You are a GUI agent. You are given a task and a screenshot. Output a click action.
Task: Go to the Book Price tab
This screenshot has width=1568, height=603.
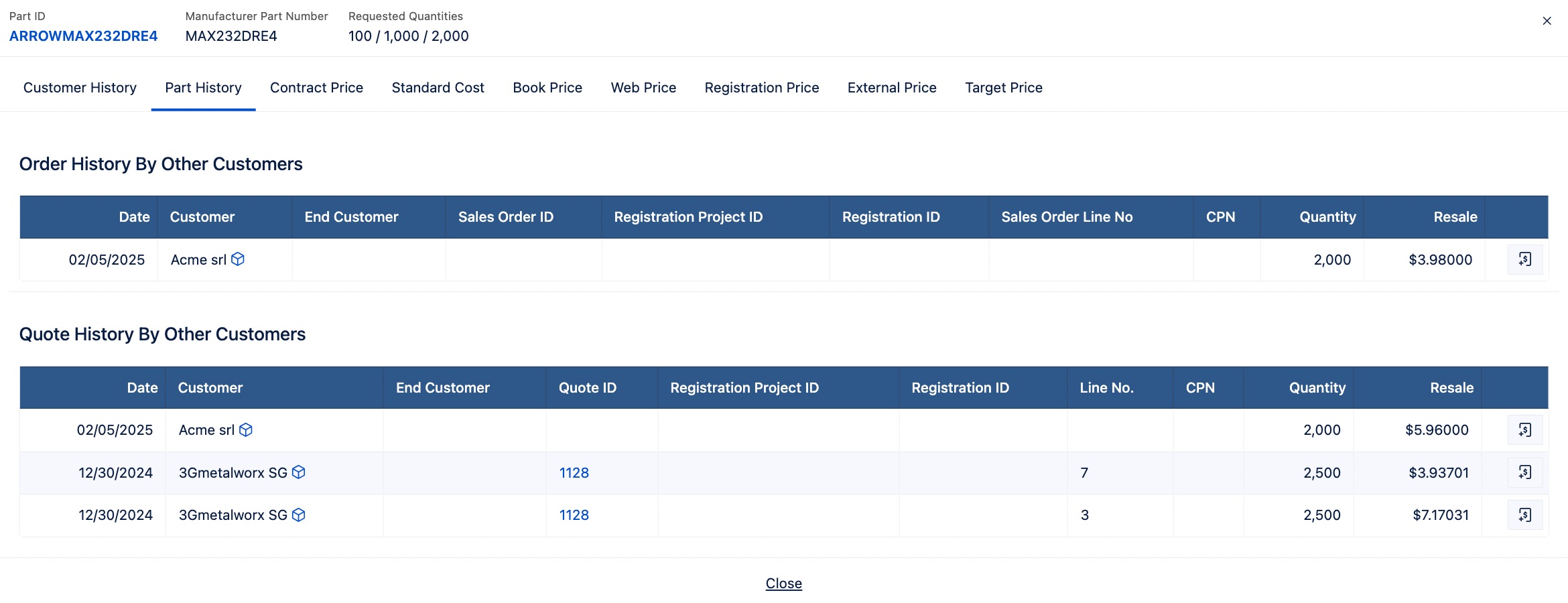[547, 88]
